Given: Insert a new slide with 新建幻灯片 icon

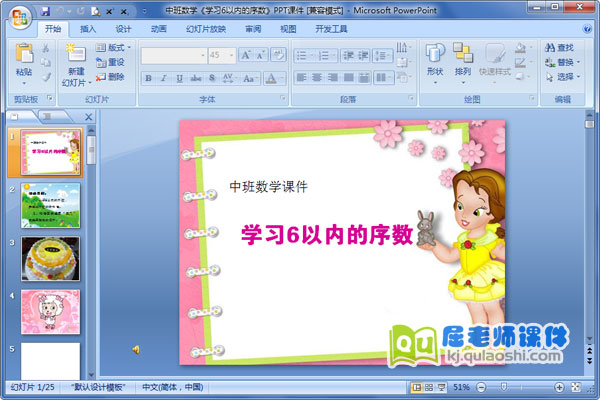Looking at the screenshot, I should [76, 53].
